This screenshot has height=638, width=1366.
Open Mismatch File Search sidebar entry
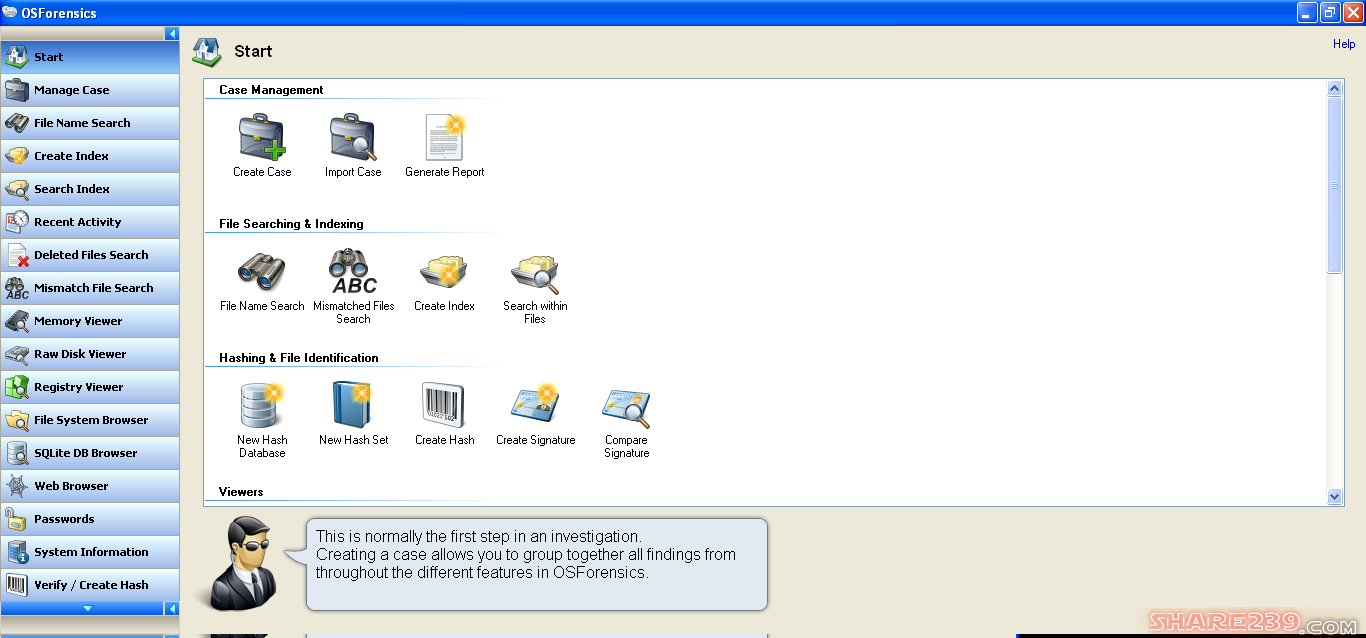click(x=90, y=288)
